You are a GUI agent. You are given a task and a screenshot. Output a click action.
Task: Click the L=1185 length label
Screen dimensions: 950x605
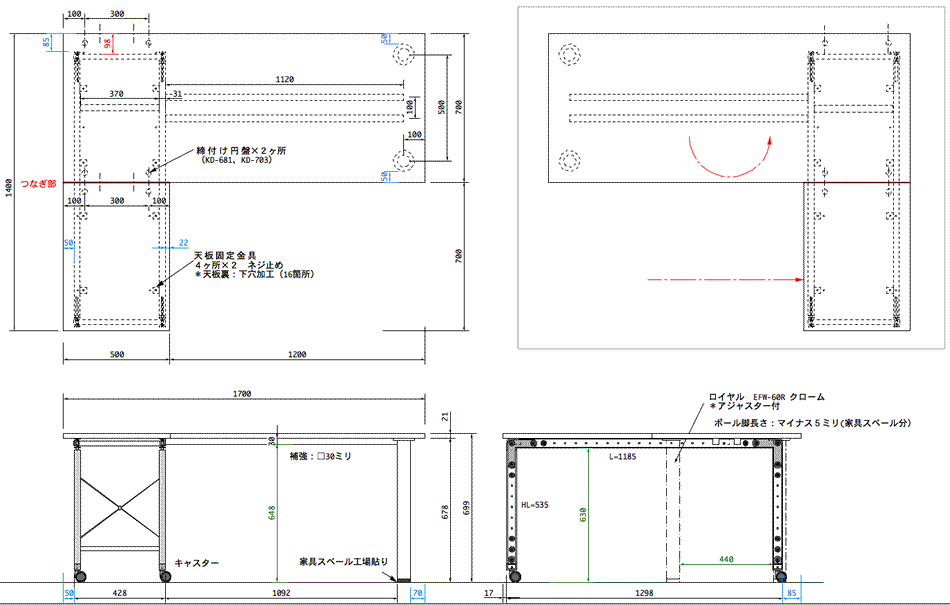click(x=624, y=456)
